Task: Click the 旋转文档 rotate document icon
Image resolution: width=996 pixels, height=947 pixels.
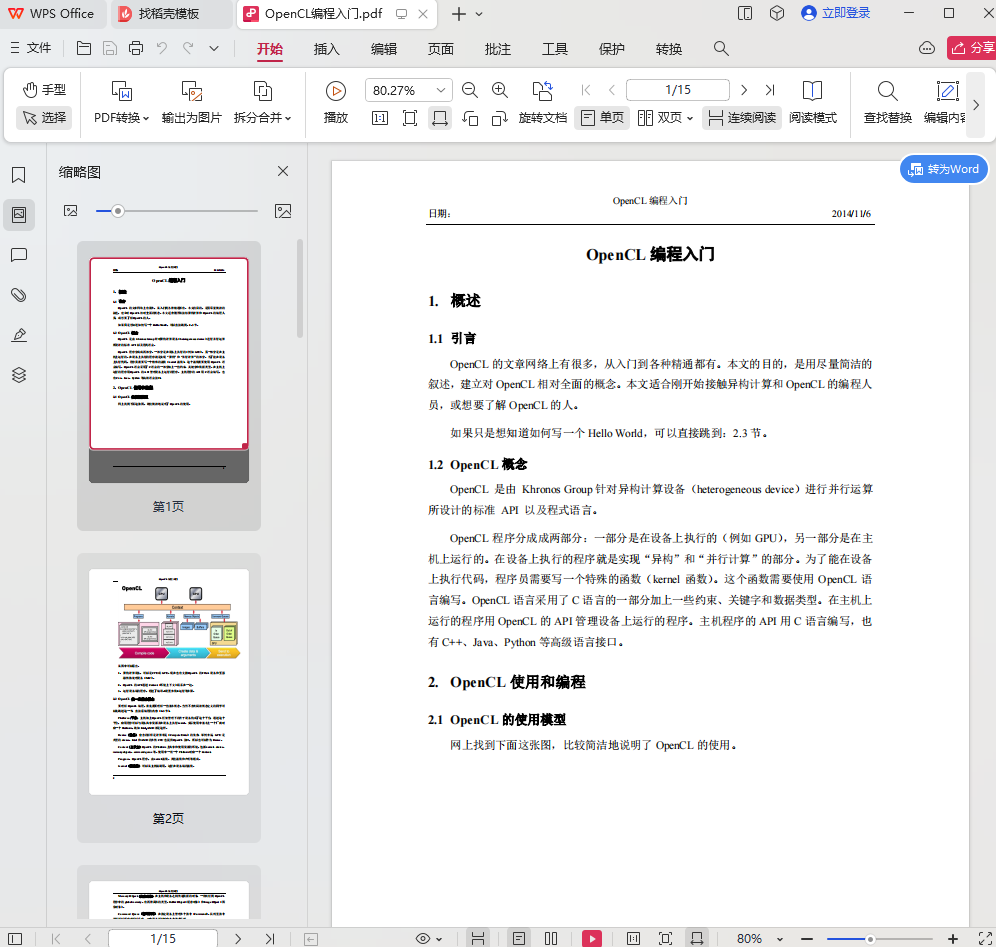Action: coord(544,89)
